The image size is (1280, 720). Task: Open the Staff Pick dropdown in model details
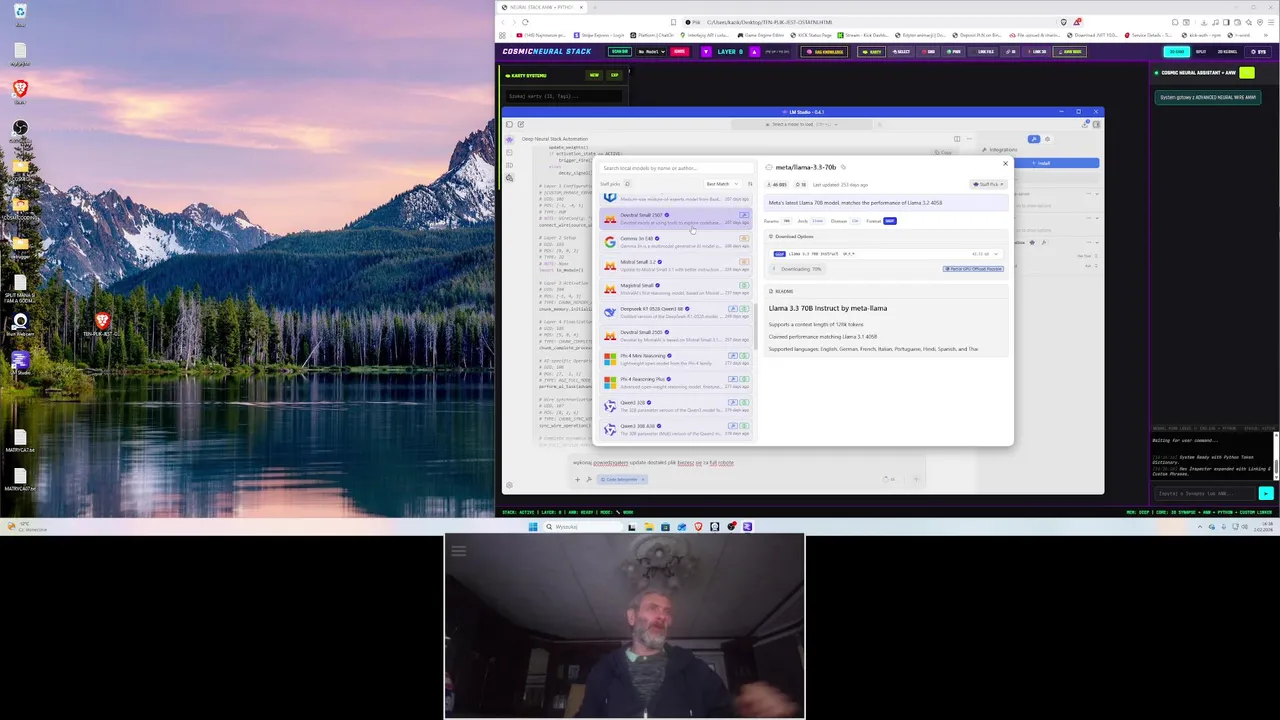click(987, 184)
